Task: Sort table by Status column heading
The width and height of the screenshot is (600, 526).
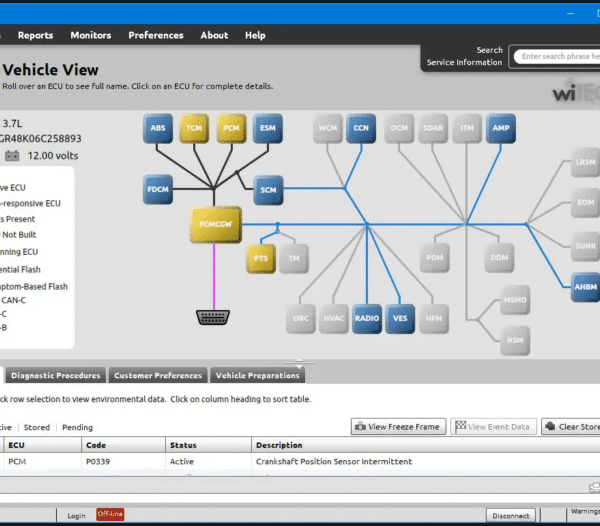Action: (183, 445)
